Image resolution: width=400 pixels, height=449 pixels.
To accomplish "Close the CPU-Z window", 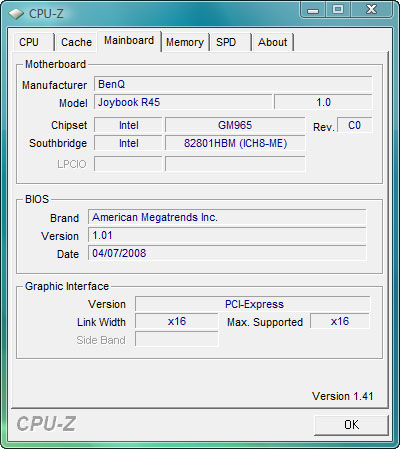I will [371, 9].
